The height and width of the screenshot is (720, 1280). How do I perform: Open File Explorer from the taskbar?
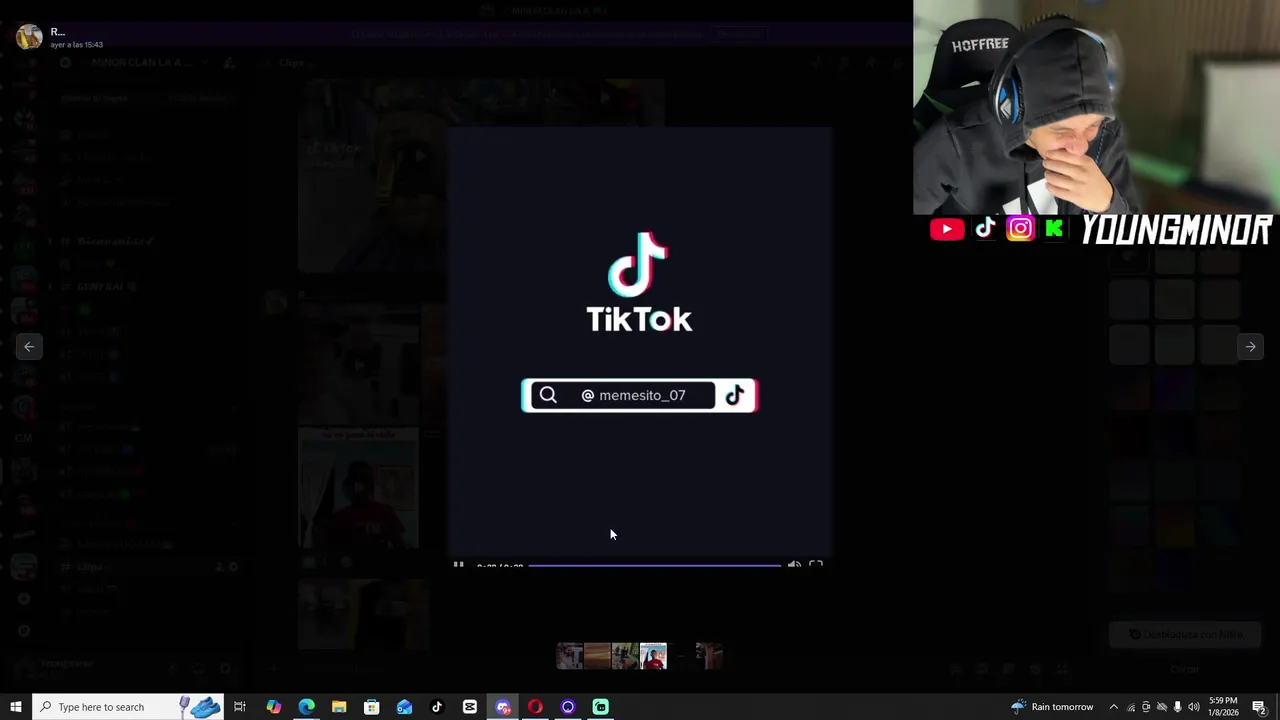[x=339, y=707]
